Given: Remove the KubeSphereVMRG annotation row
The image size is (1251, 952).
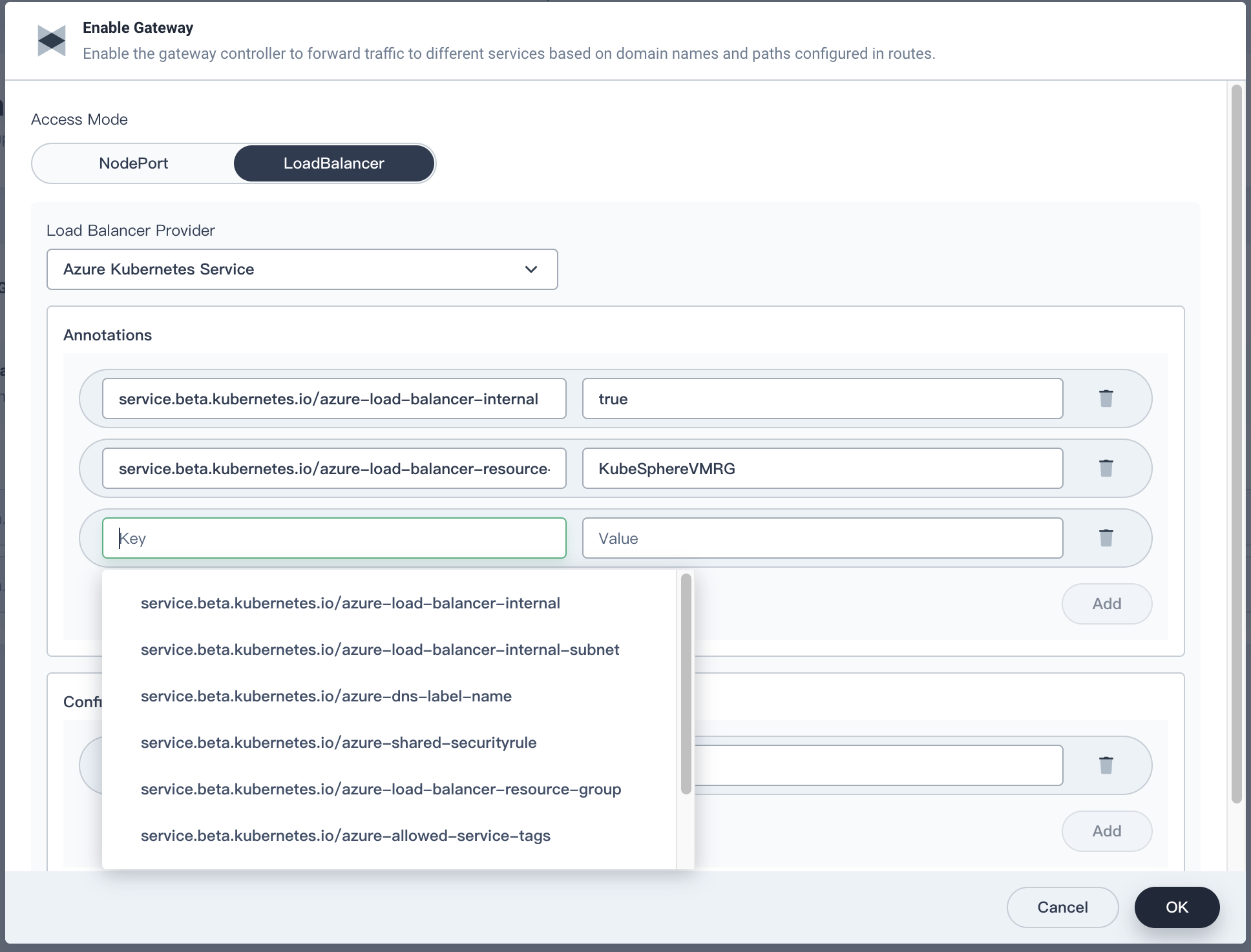Looking at the screenshot, I should (1106, 468).
